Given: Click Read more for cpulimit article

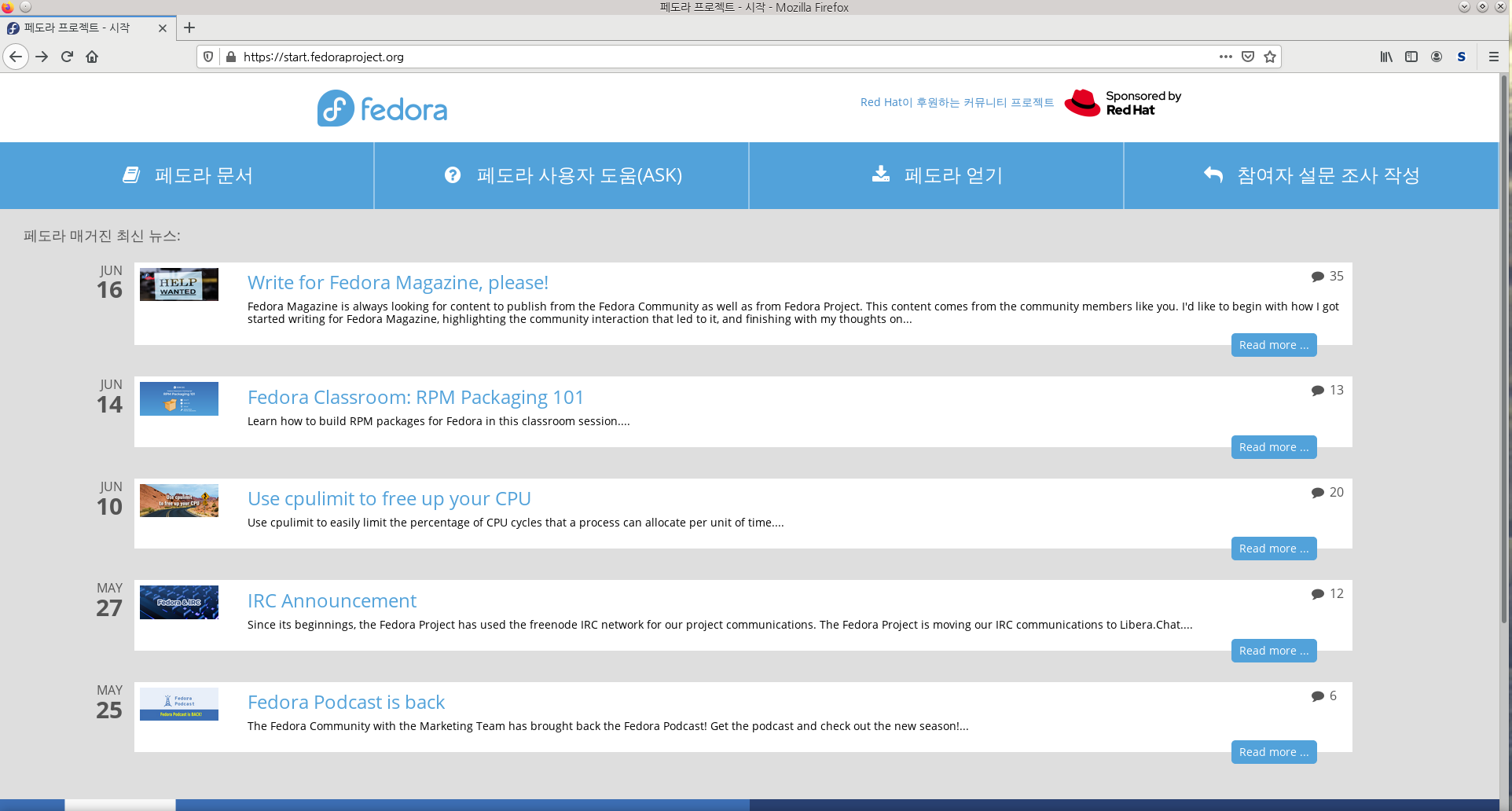Looking at the screenshot, I should tap(1274, 549).
